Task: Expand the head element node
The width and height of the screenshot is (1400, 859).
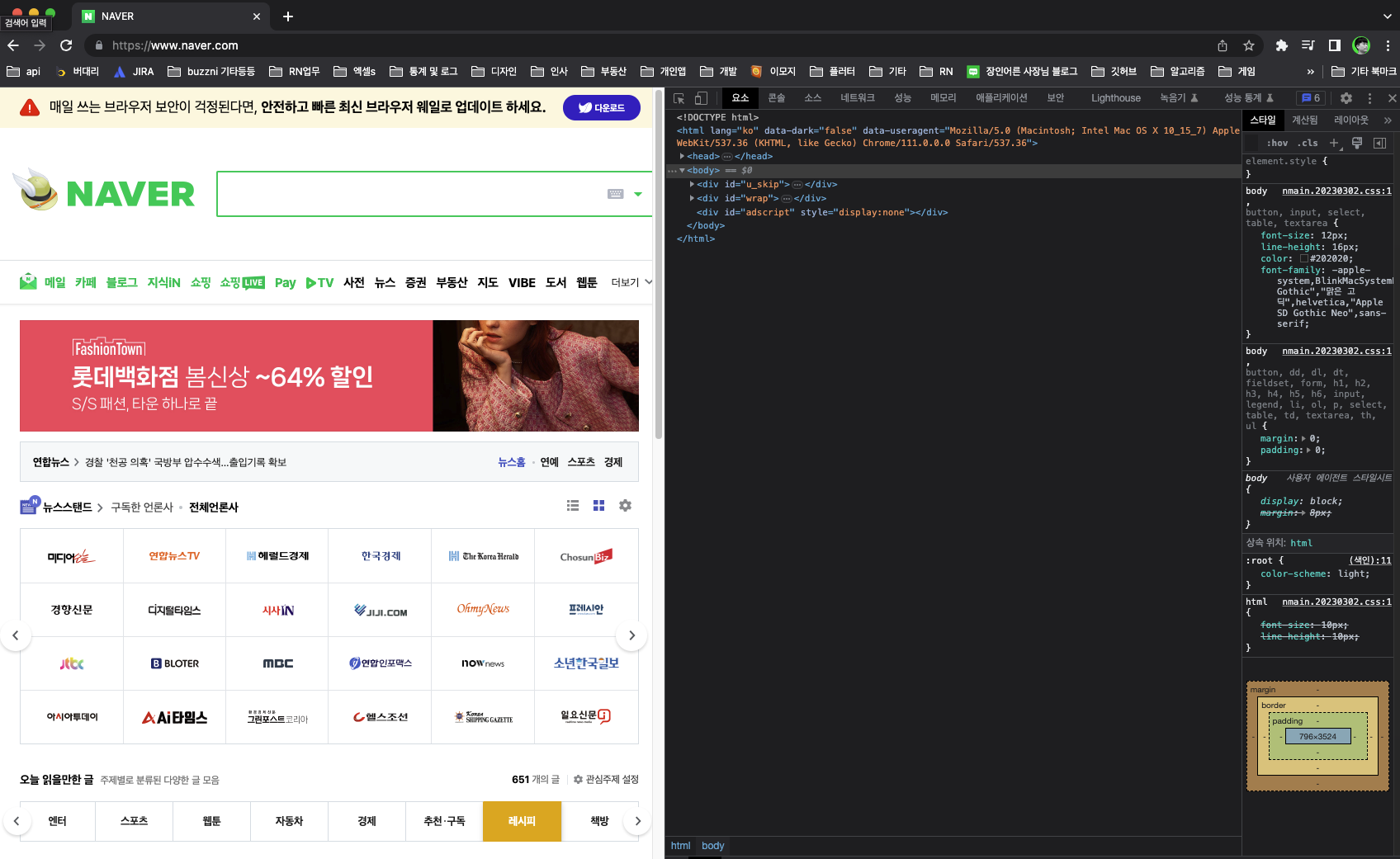Action: (x=682, y=156)
